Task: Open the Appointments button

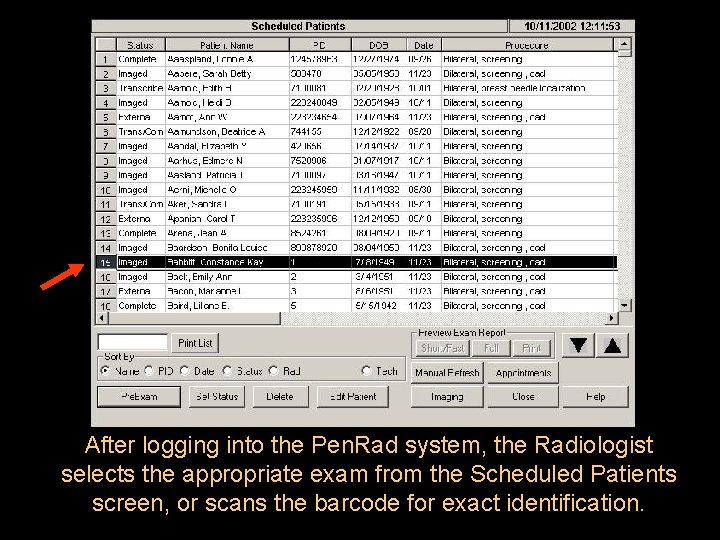Action: pos(523,372)
